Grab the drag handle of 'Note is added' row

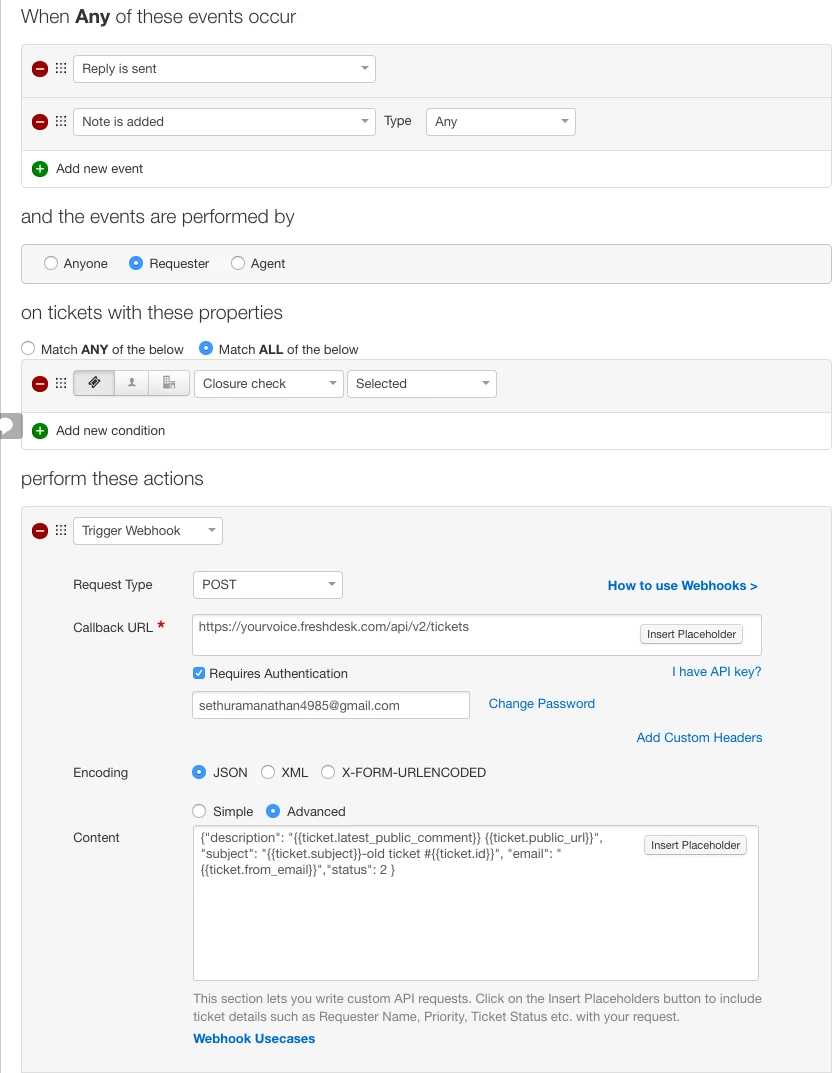tap(61, 121)
